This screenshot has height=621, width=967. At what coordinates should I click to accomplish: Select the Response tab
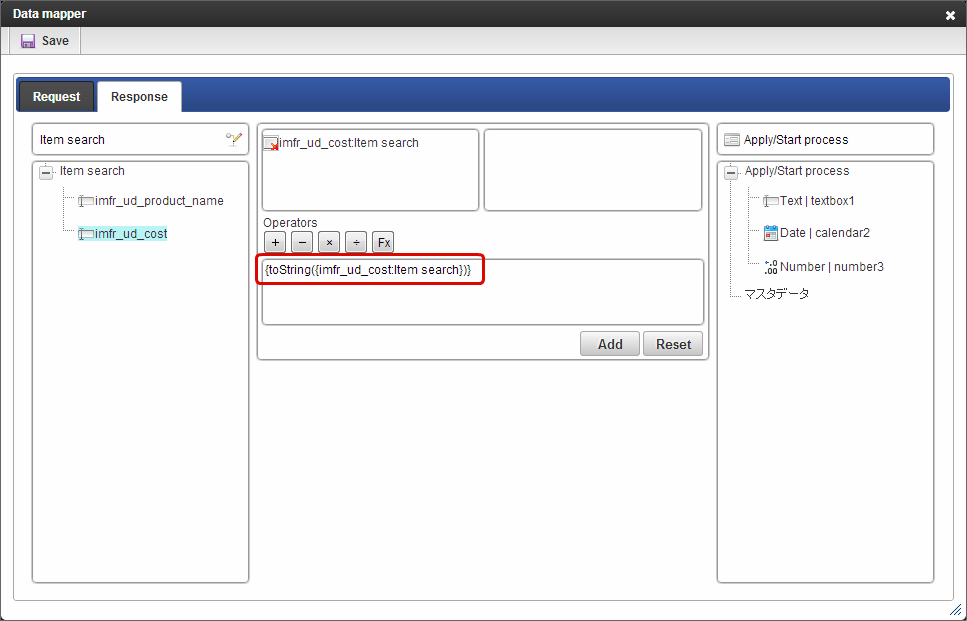click(x=139, y=97)
